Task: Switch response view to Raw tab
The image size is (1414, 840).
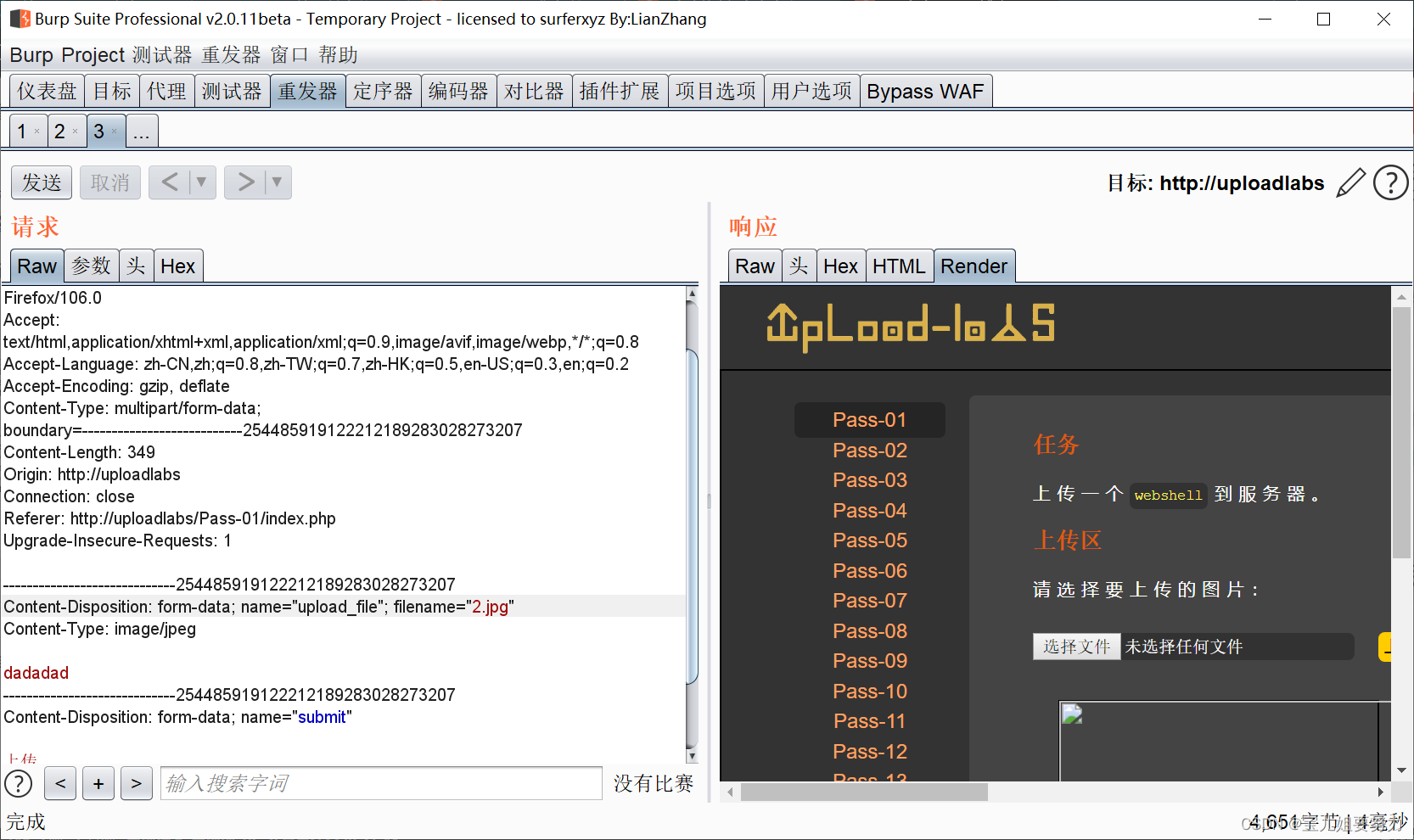Action: [x=755, y=266]
